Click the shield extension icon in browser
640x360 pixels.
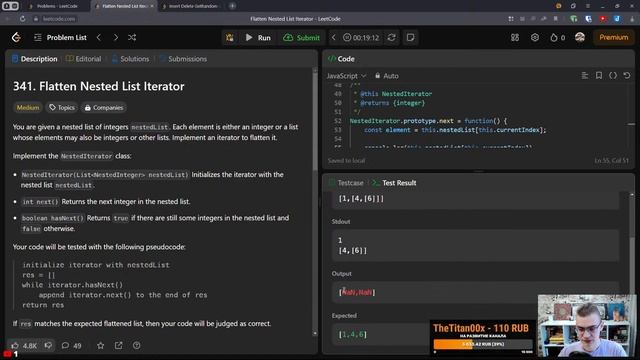[588, 19]
